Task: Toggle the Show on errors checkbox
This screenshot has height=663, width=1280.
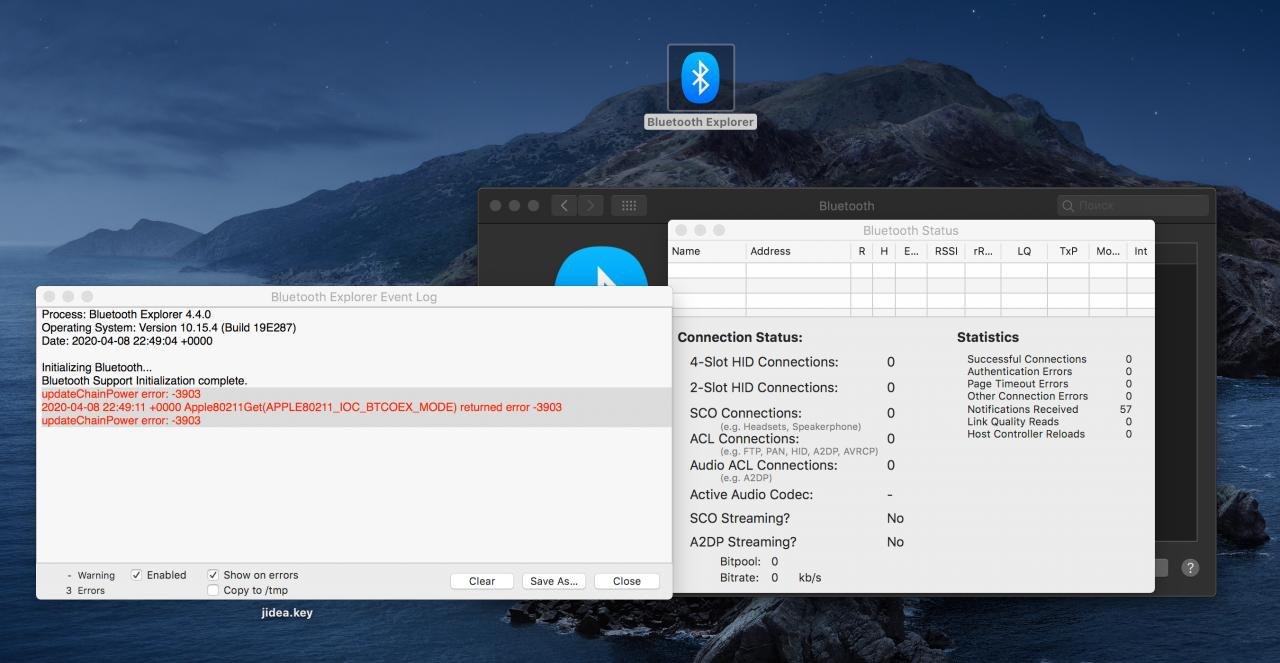Action: [x=213, y=575]
